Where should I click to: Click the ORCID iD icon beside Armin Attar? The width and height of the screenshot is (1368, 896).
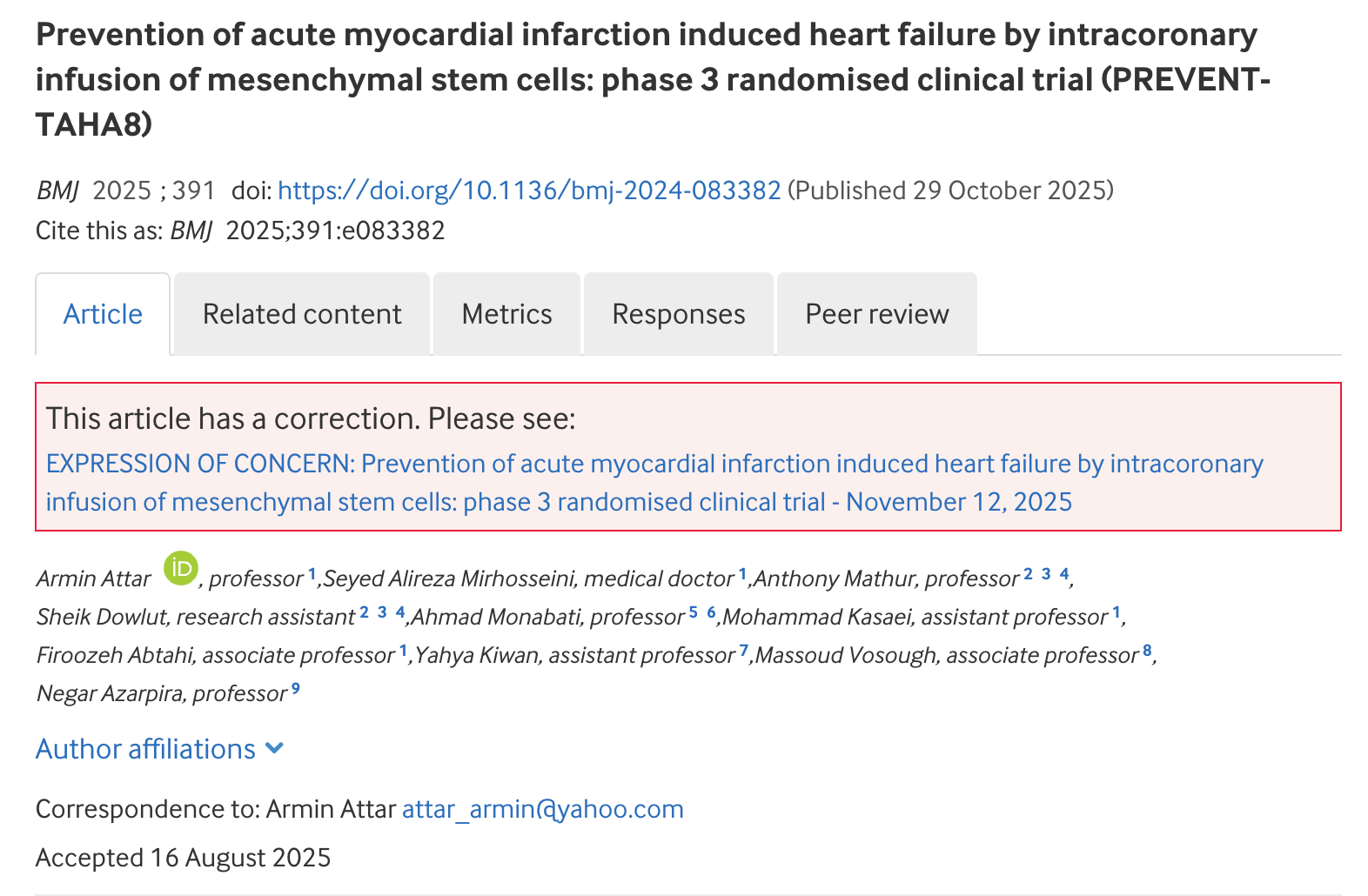[181, 568]
